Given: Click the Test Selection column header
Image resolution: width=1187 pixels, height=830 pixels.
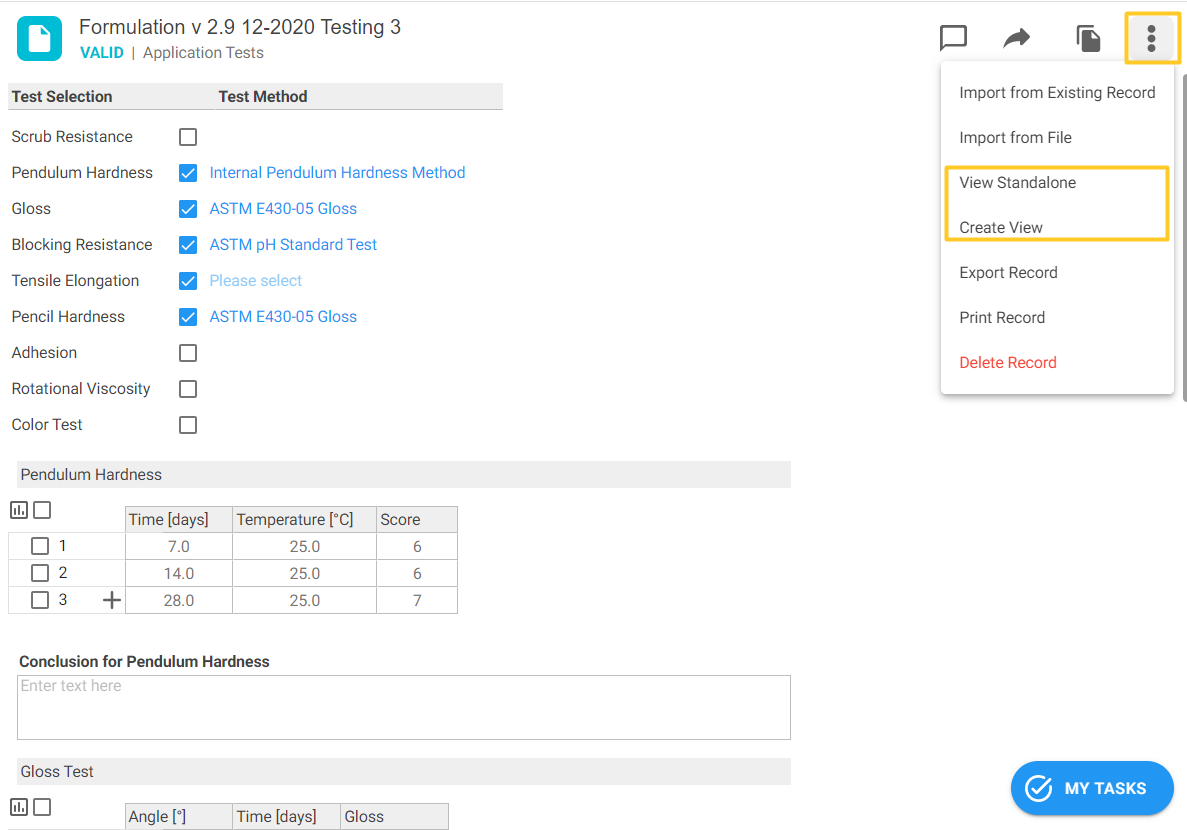Looking at the screenshot, I should [x=111, y=97].
